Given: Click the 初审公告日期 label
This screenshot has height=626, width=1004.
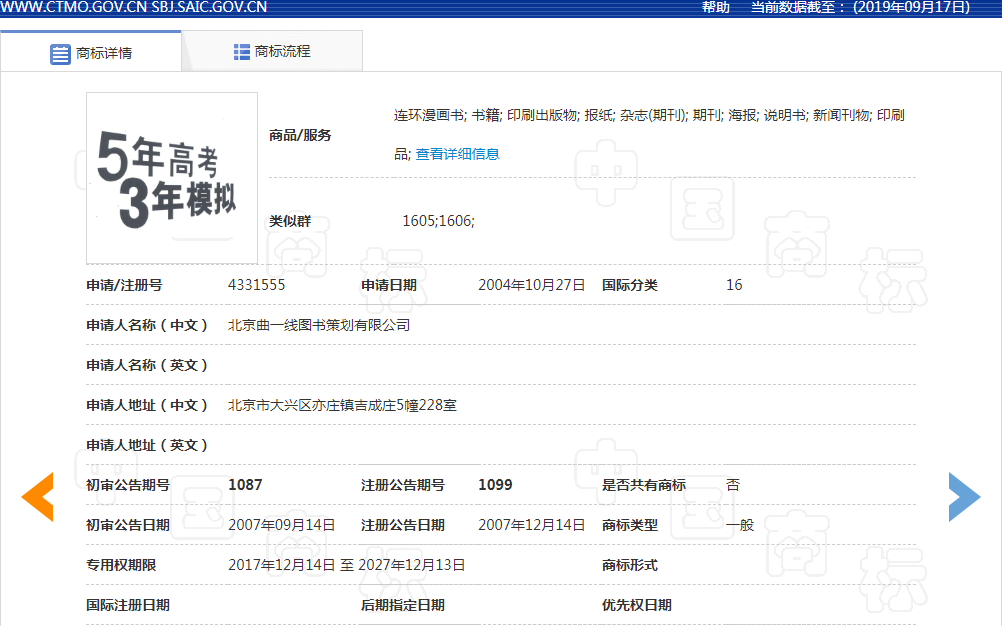Looking at the screenshot, I should (128, 525).
